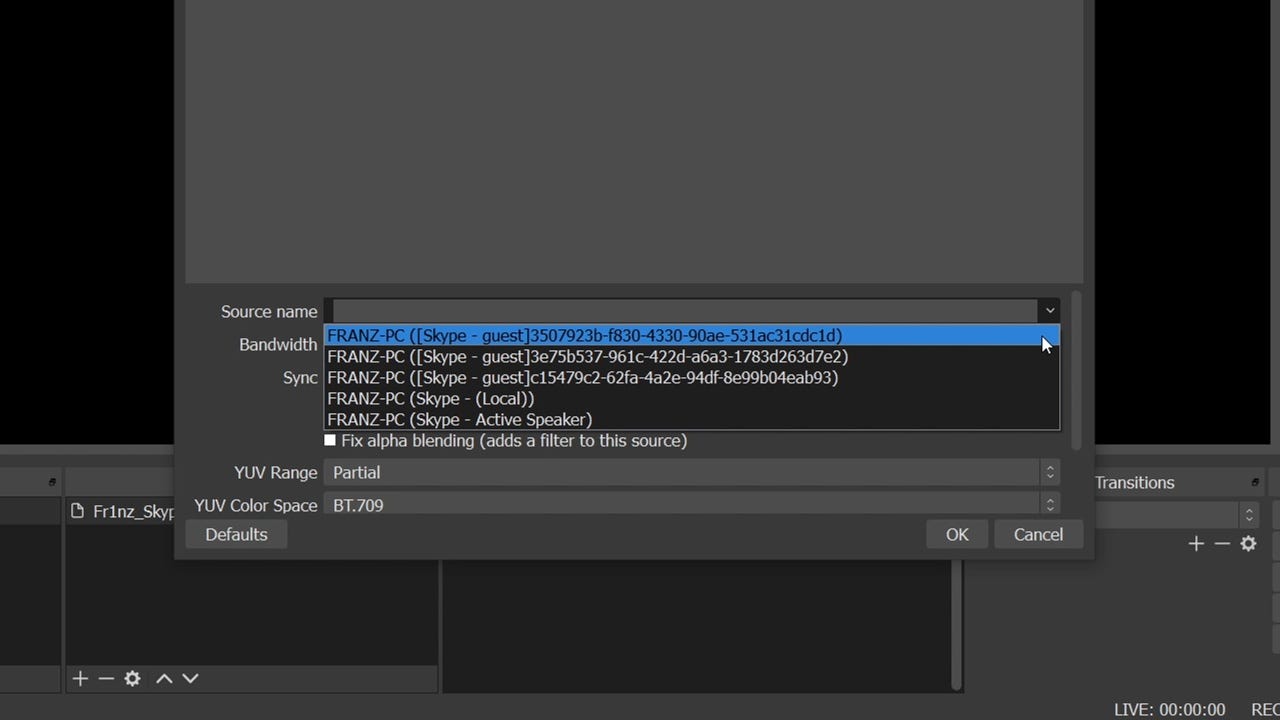This screenshot has height=720, width=1280.
Task: Add a transition with plus icon
Action: tap(1196, 543)
